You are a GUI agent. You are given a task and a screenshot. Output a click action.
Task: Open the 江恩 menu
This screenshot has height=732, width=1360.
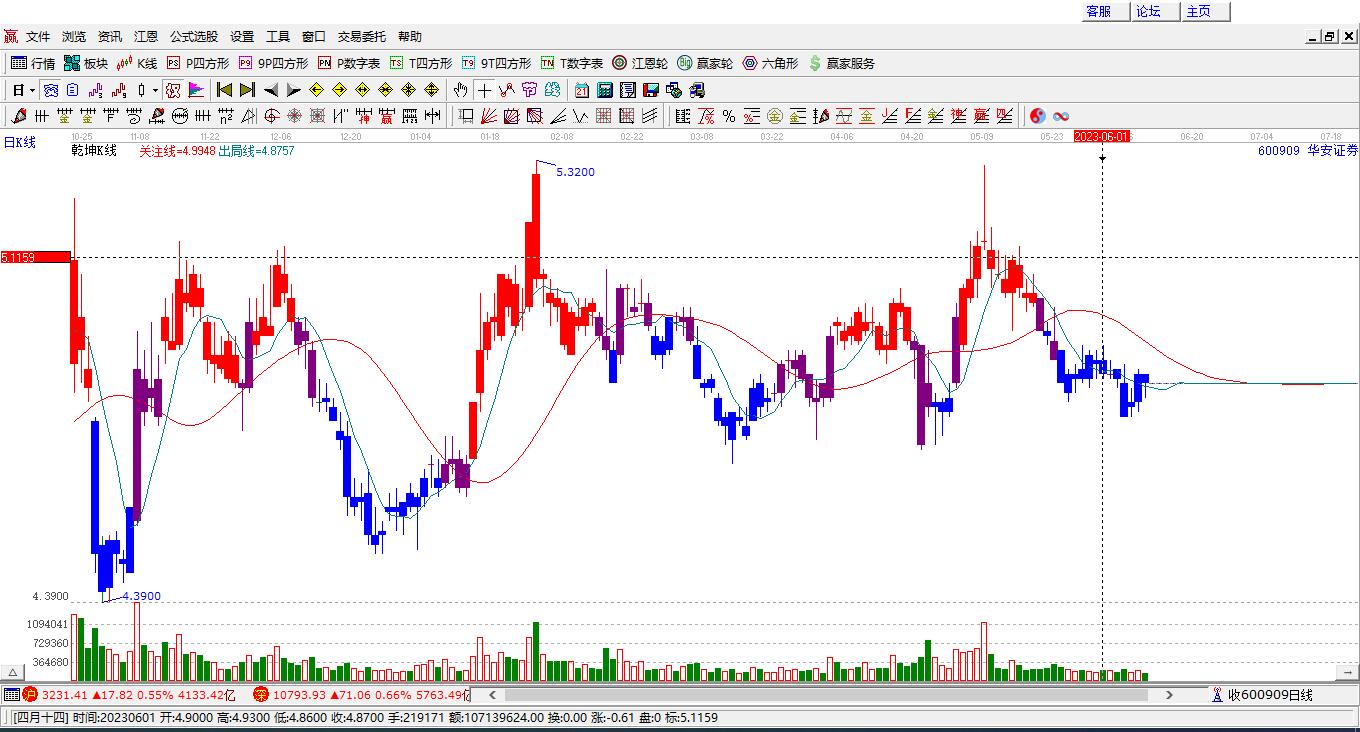pos(146,37)
